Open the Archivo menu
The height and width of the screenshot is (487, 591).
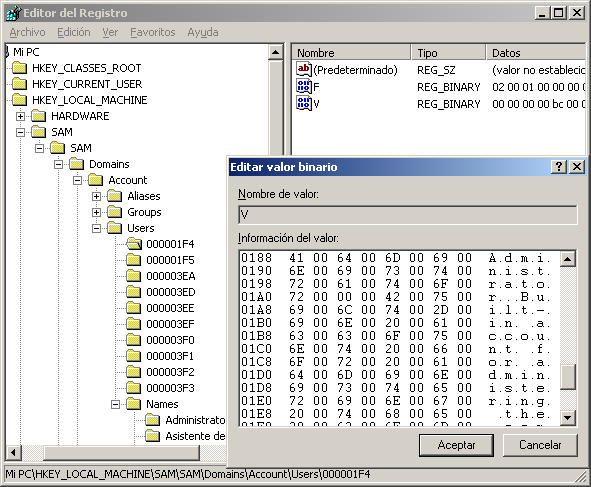point(28,32)
